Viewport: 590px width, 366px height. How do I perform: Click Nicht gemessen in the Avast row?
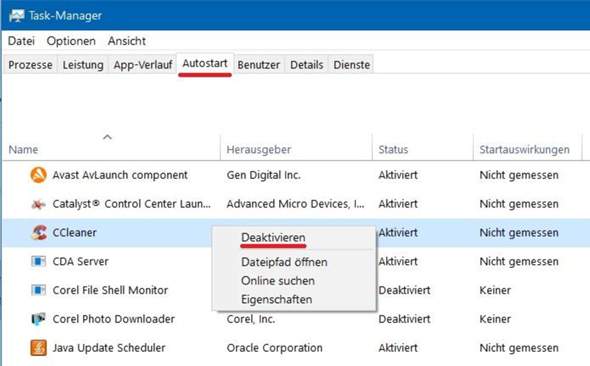519,175
